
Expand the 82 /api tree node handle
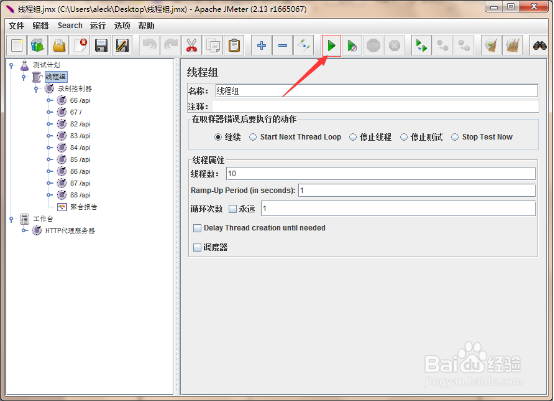[x=50, y=124]
